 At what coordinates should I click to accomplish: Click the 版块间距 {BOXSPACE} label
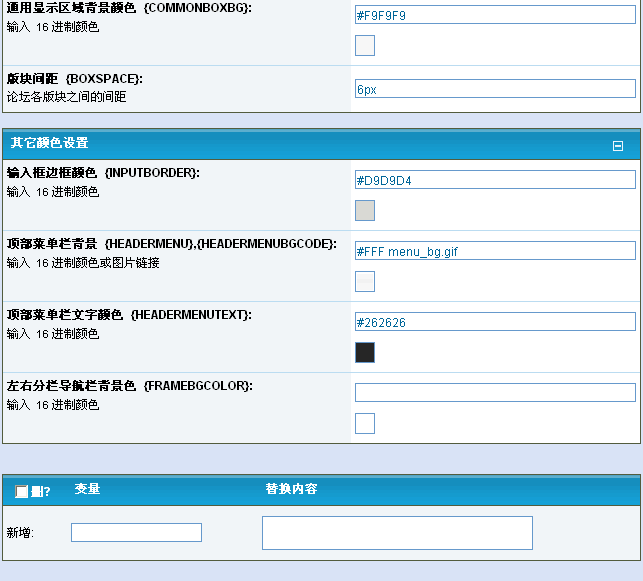[x=74, y=78]
